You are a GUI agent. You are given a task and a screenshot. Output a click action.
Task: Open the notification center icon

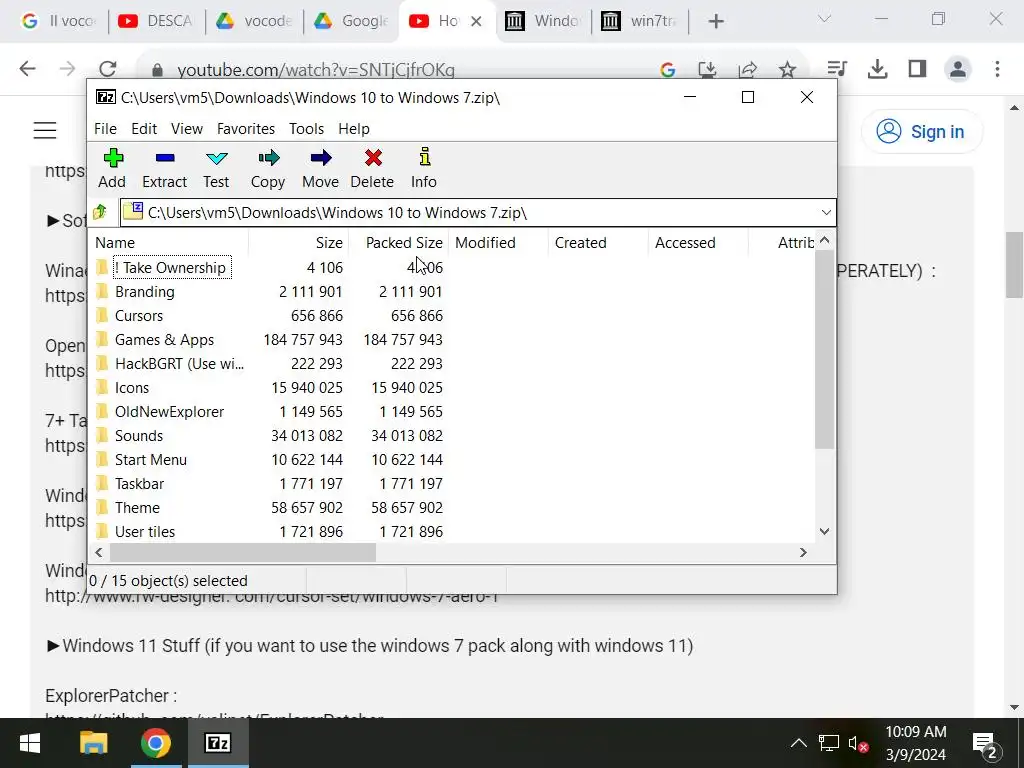[x=985, y=743]
